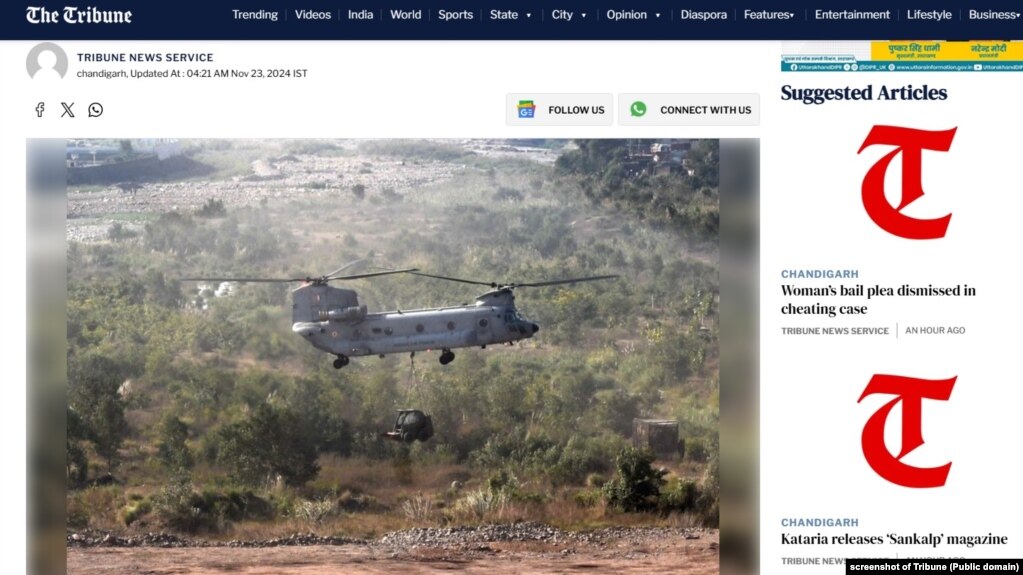Expand the Opinion dropdown menu
The image size is (1023, 575).
pyautogui.click(x=633, y=14)
